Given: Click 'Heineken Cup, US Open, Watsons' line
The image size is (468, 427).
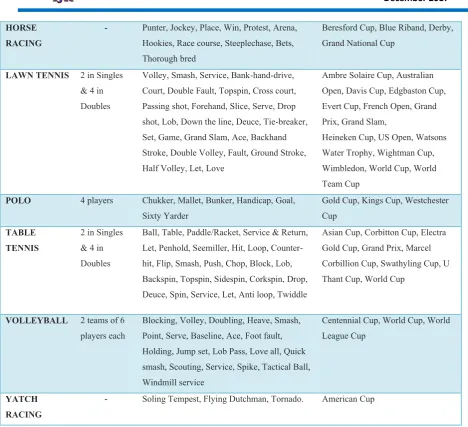Looking at the screenshot, I should (x=384, y=137).
